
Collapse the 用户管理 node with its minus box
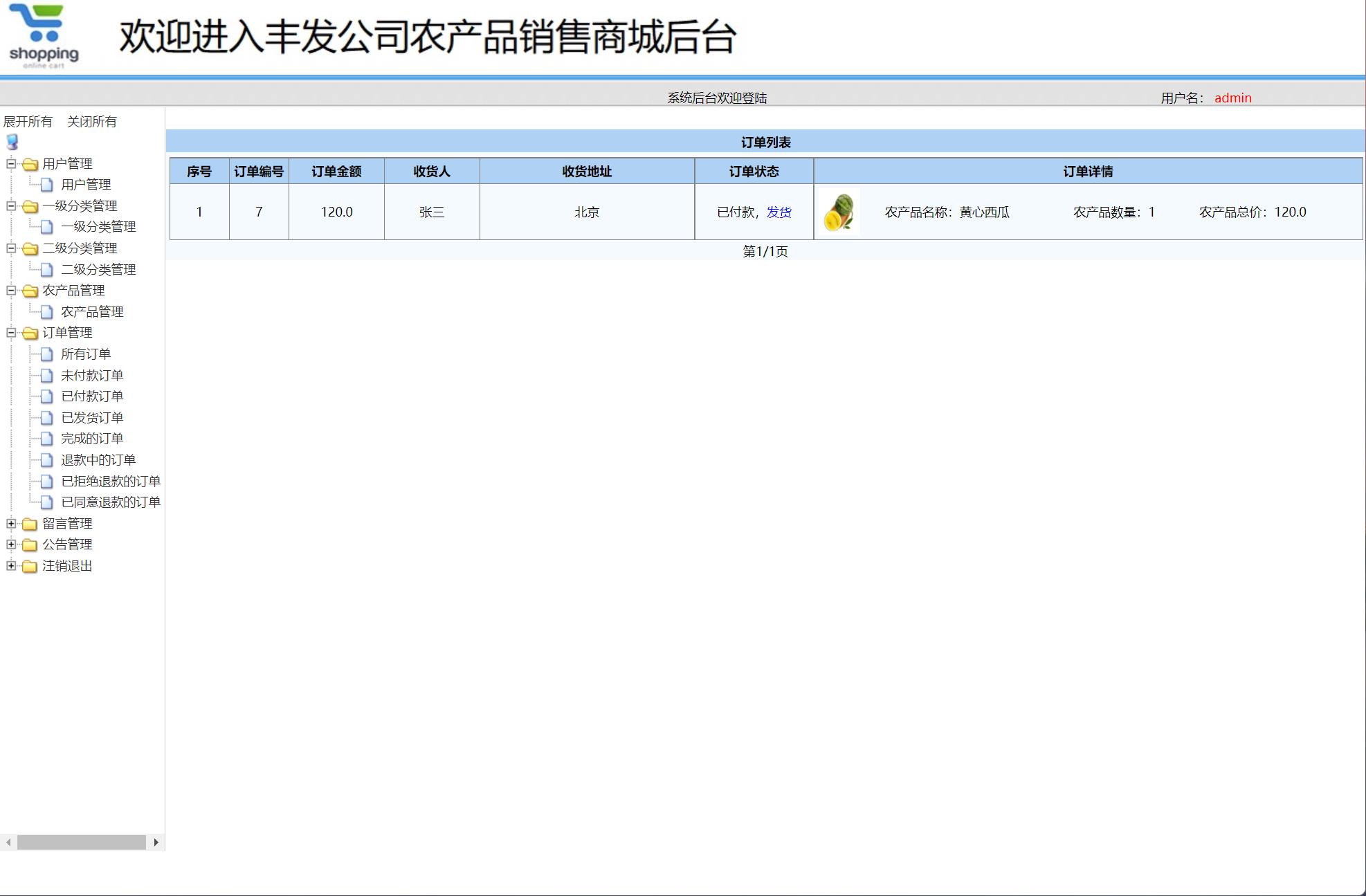tap(10, 164)
